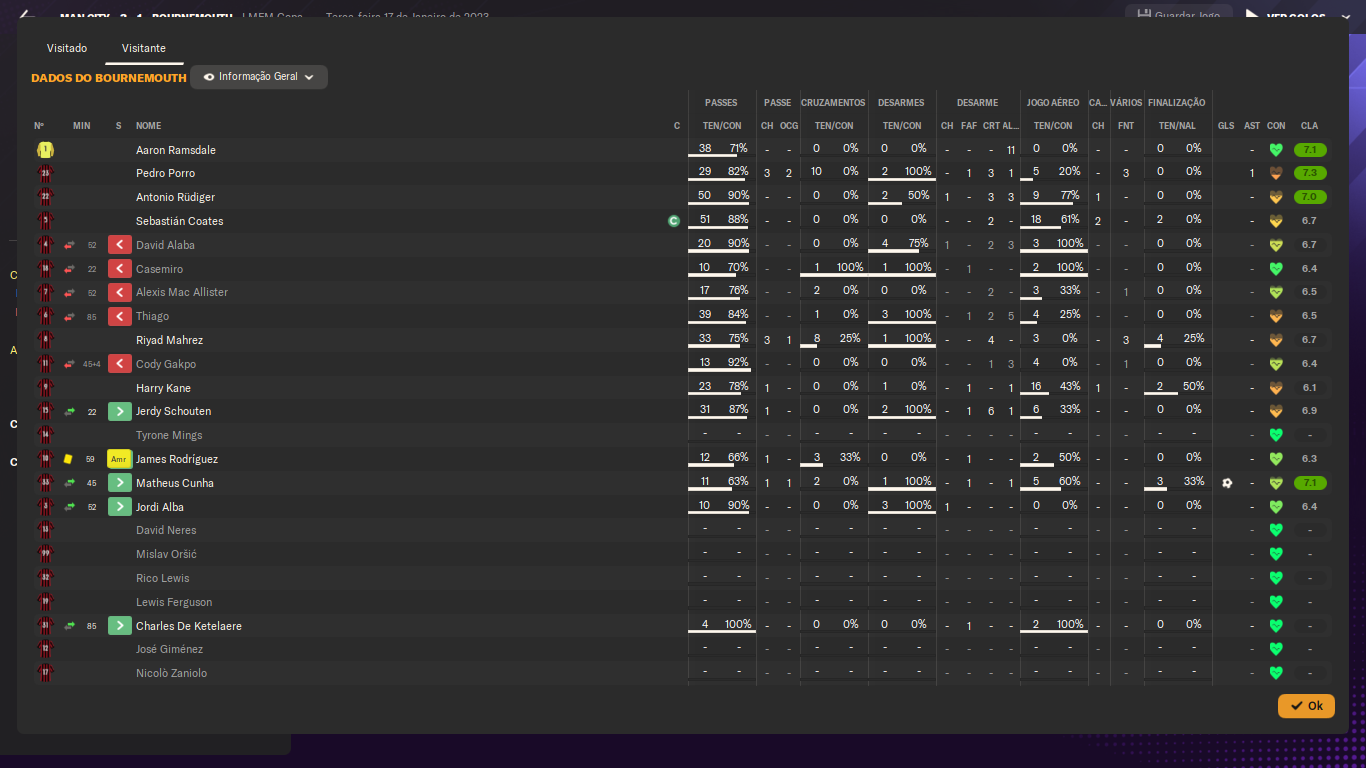Click Sebastián Coates' 88% pass completion
Viewport: 1366px width, 768px height.
point(738,219)
